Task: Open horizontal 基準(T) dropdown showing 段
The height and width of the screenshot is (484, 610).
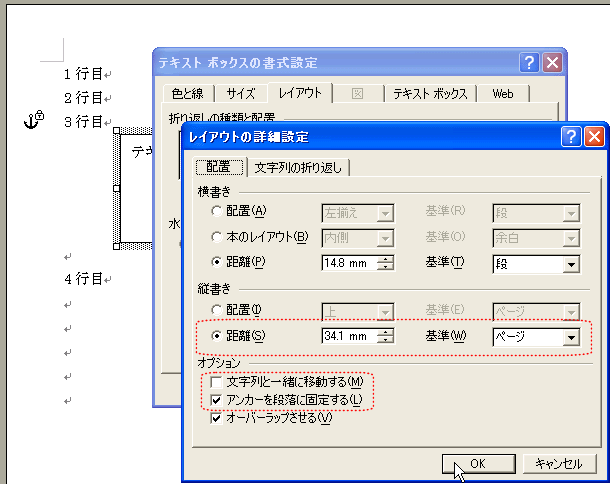Action: pos(571,264)
